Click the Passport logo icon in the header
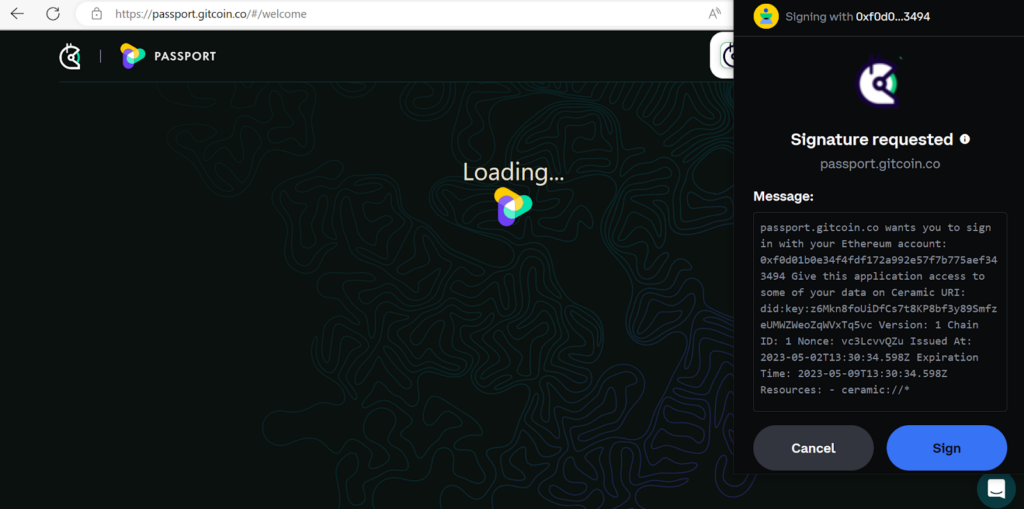 click(x=133, y=56)
